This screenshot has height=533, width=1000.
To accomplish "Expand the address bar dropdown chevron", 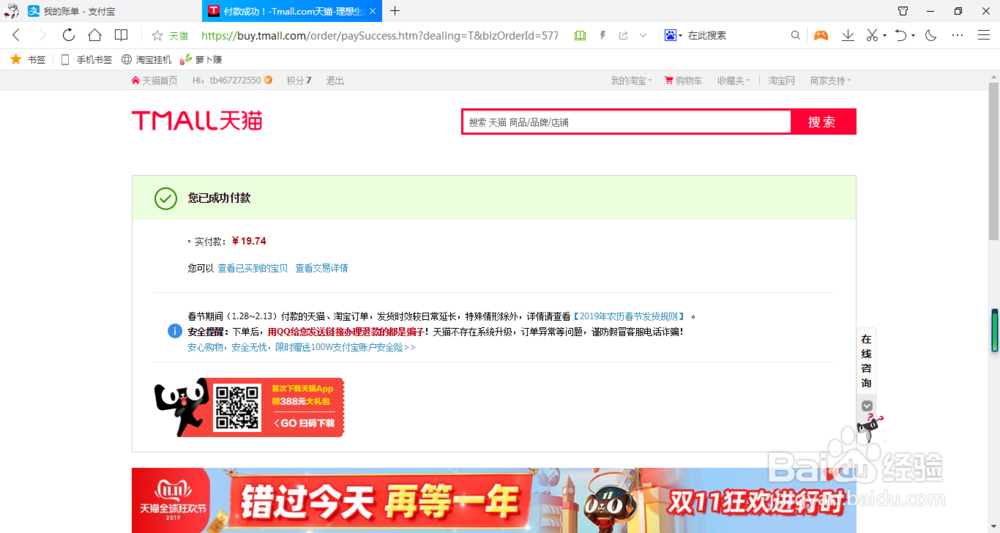I will point(643,36).
